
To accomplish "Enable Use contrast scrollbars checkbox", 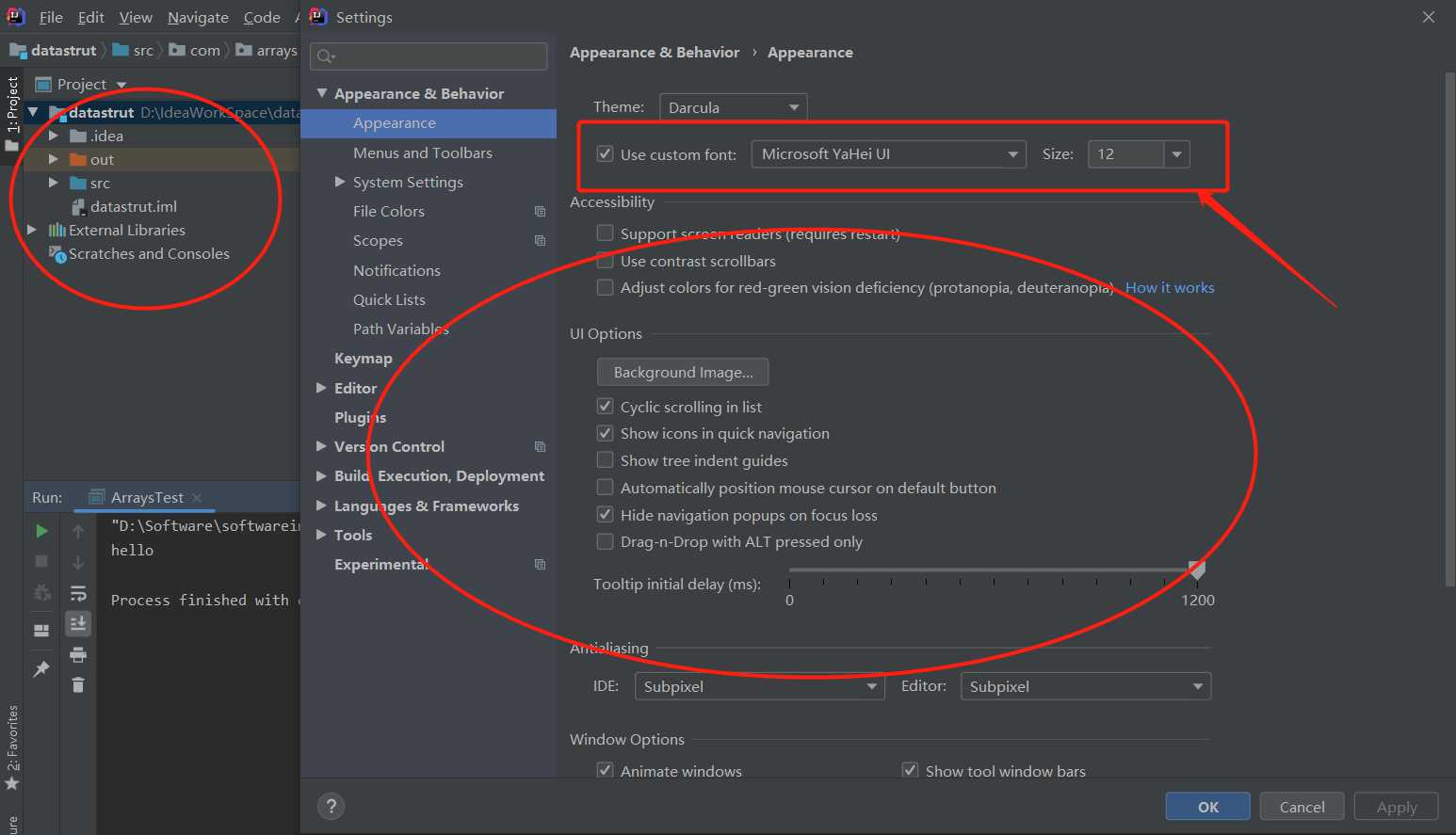I will coord(606,261).
